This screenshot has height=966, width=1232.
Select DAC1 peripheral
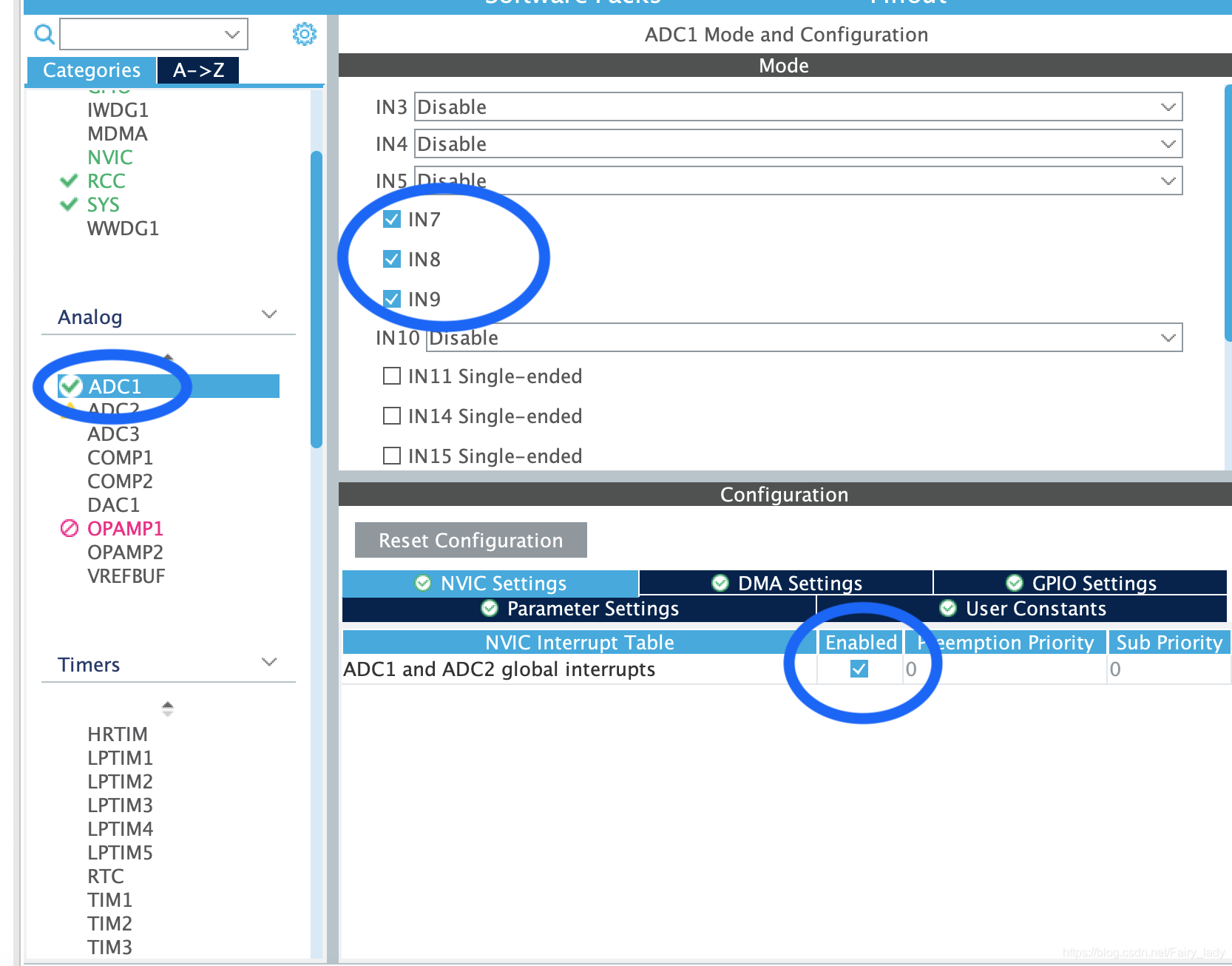tap(113, 504)
